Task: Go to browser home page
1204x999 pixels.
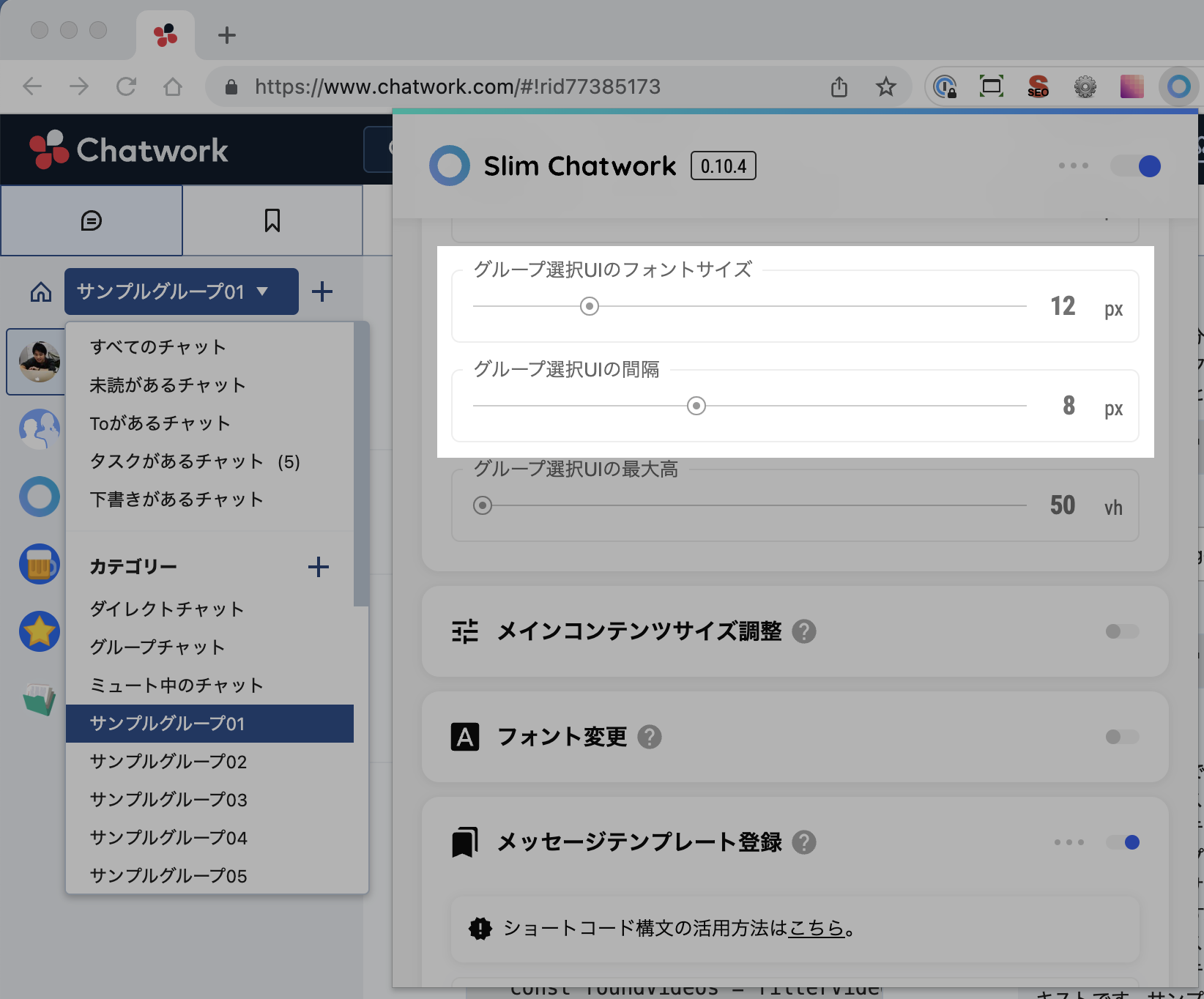Action: click(173, 86)
